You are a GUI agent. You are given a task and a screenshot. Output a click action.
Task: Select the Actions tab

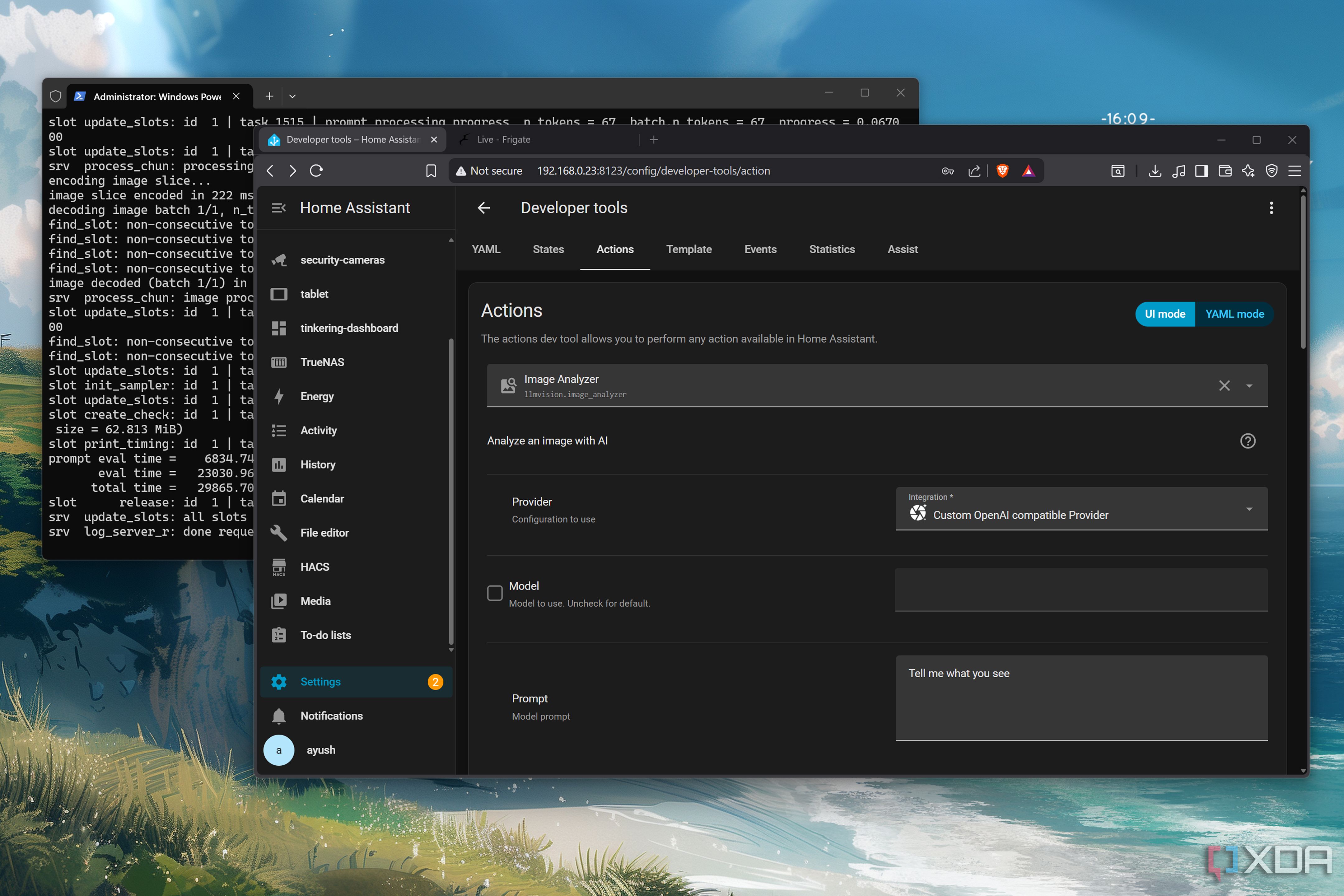point(615,250)
